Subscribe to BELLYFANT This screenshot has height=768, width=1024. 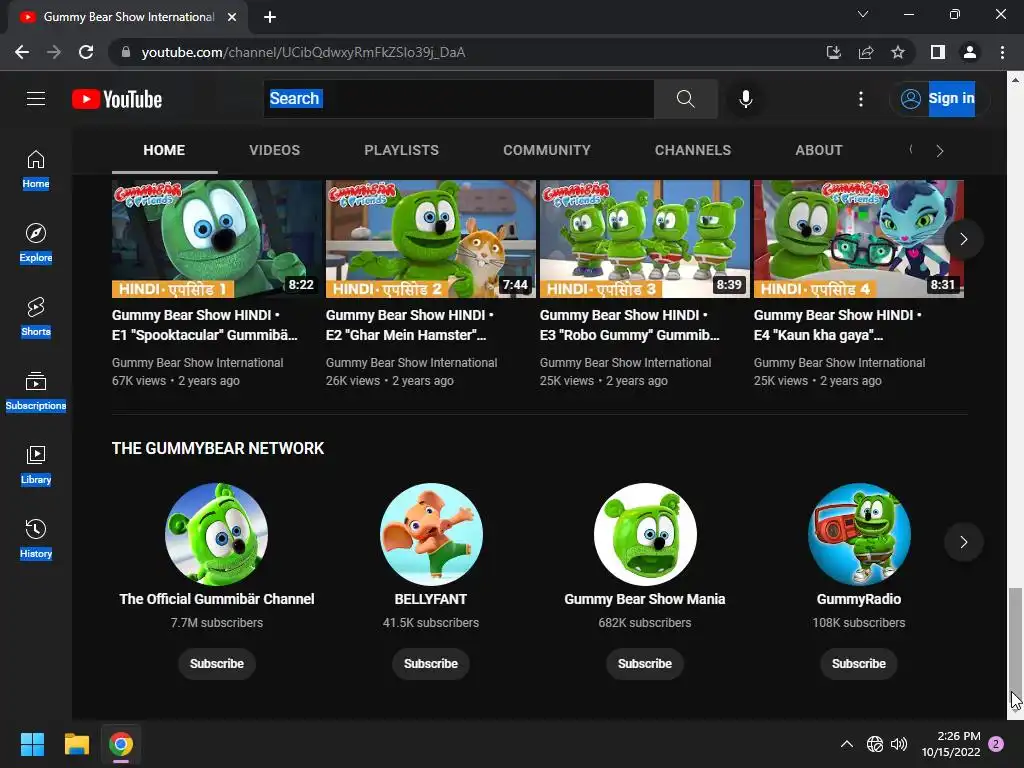[430, 664]
